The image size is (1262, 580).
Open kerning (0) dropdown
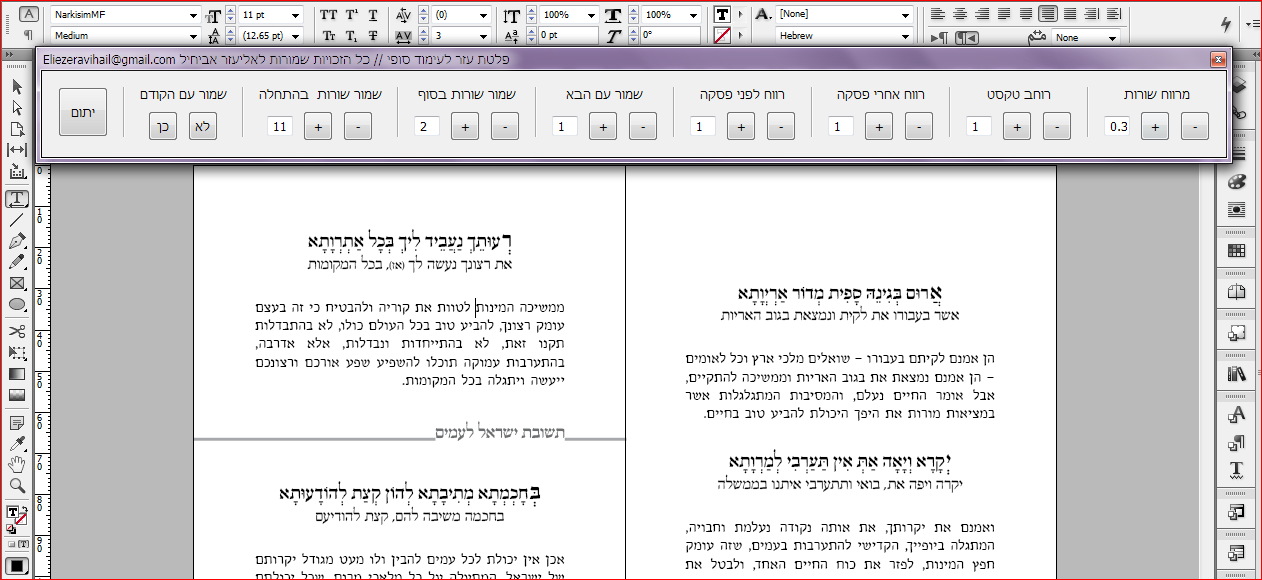(x=484, y=15)
